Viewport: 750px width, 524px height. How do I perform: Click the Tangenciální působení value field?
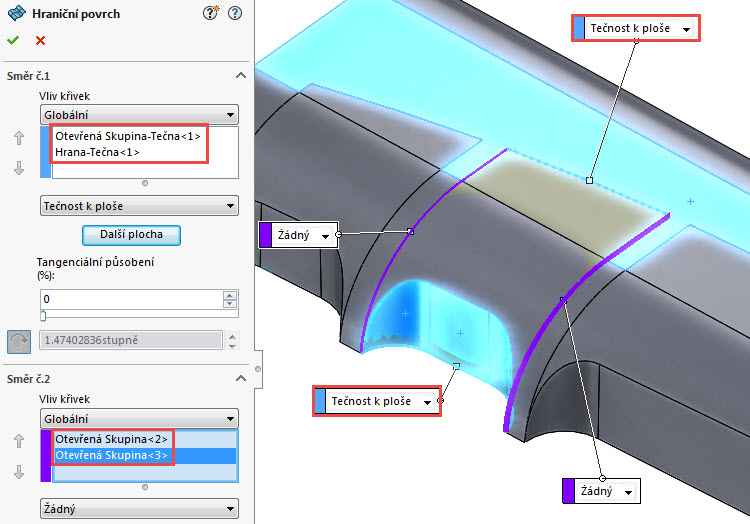132,299
